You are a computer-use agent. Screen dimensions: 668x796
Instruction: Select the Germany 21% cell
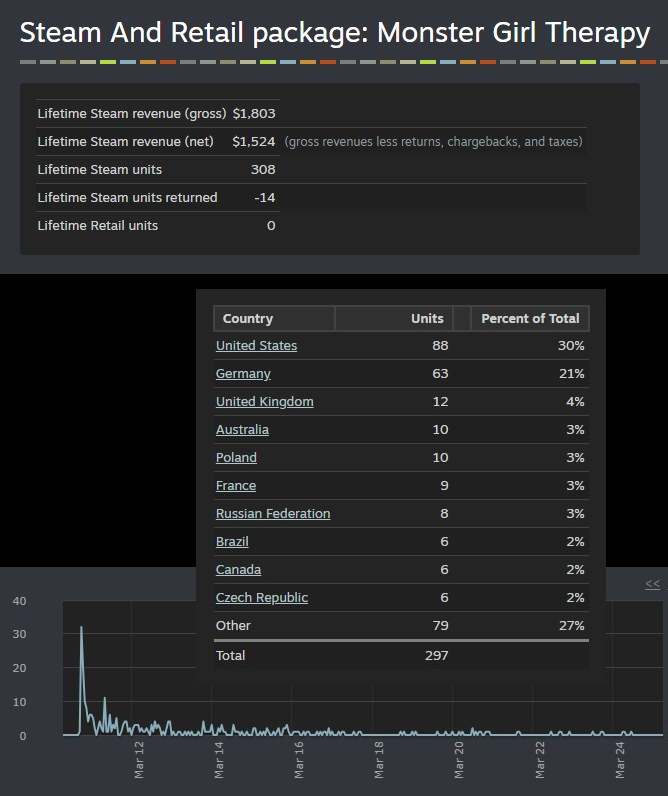(x=572, y=374)
